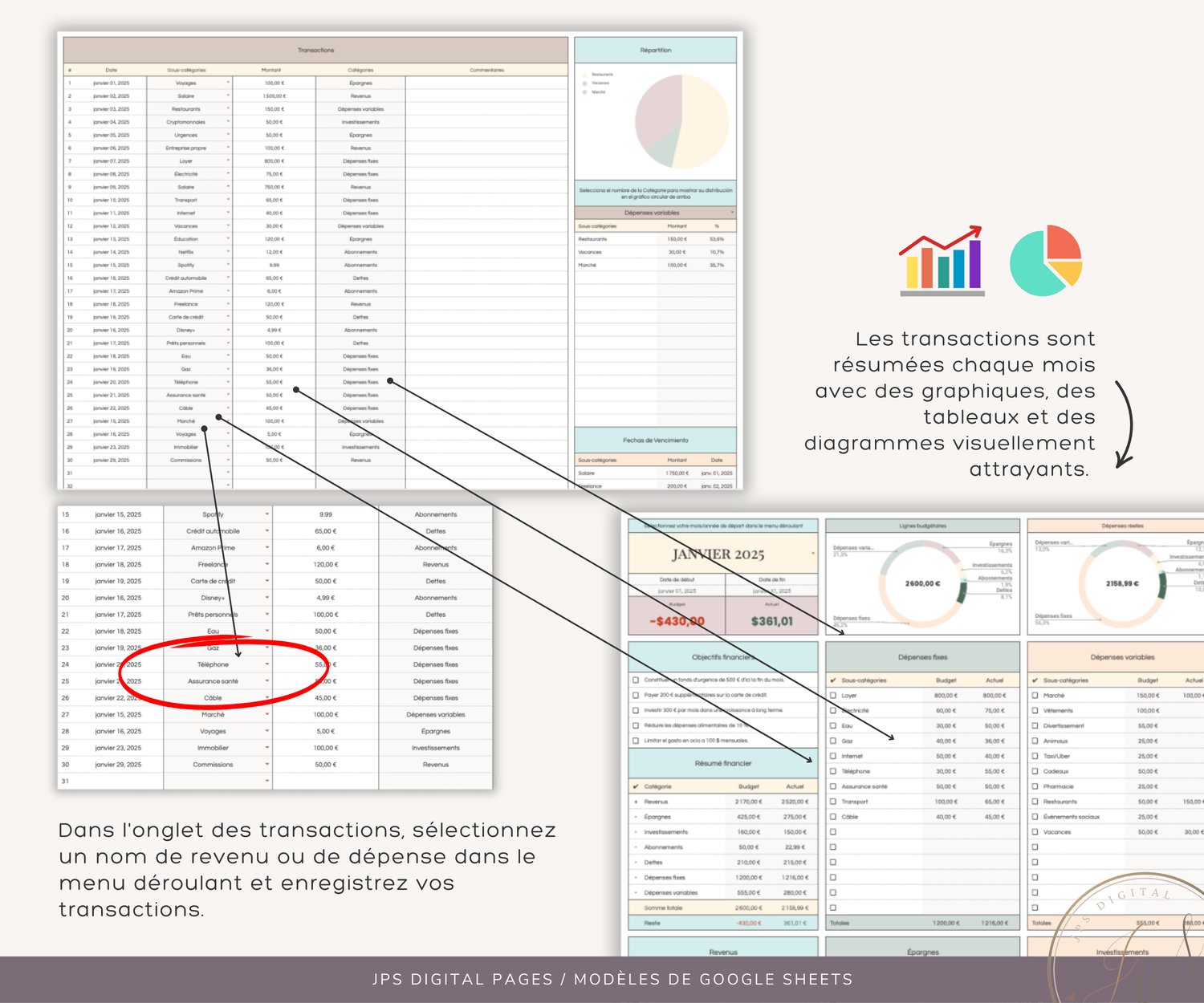Screen dimensions: 1204x1003
Task: Open Amazon Prime dropdown arrow in enlarged table
Action: click(x=267, y=548)
